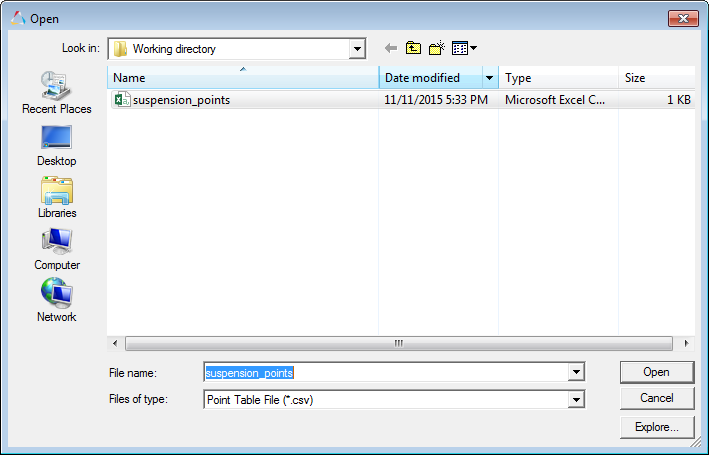Expand the File name history dropdown
The height and width of the screenshot is (455, 709).
(576, 372)
